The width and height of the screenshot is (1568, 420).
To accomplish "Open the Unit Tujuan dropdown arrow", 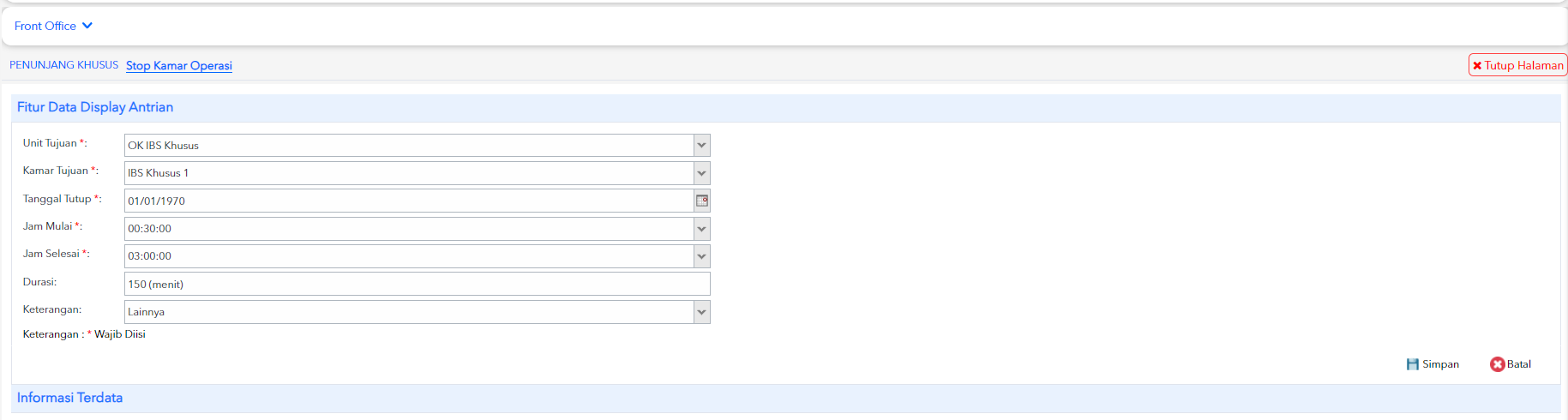I will click(x=702, y=146).
